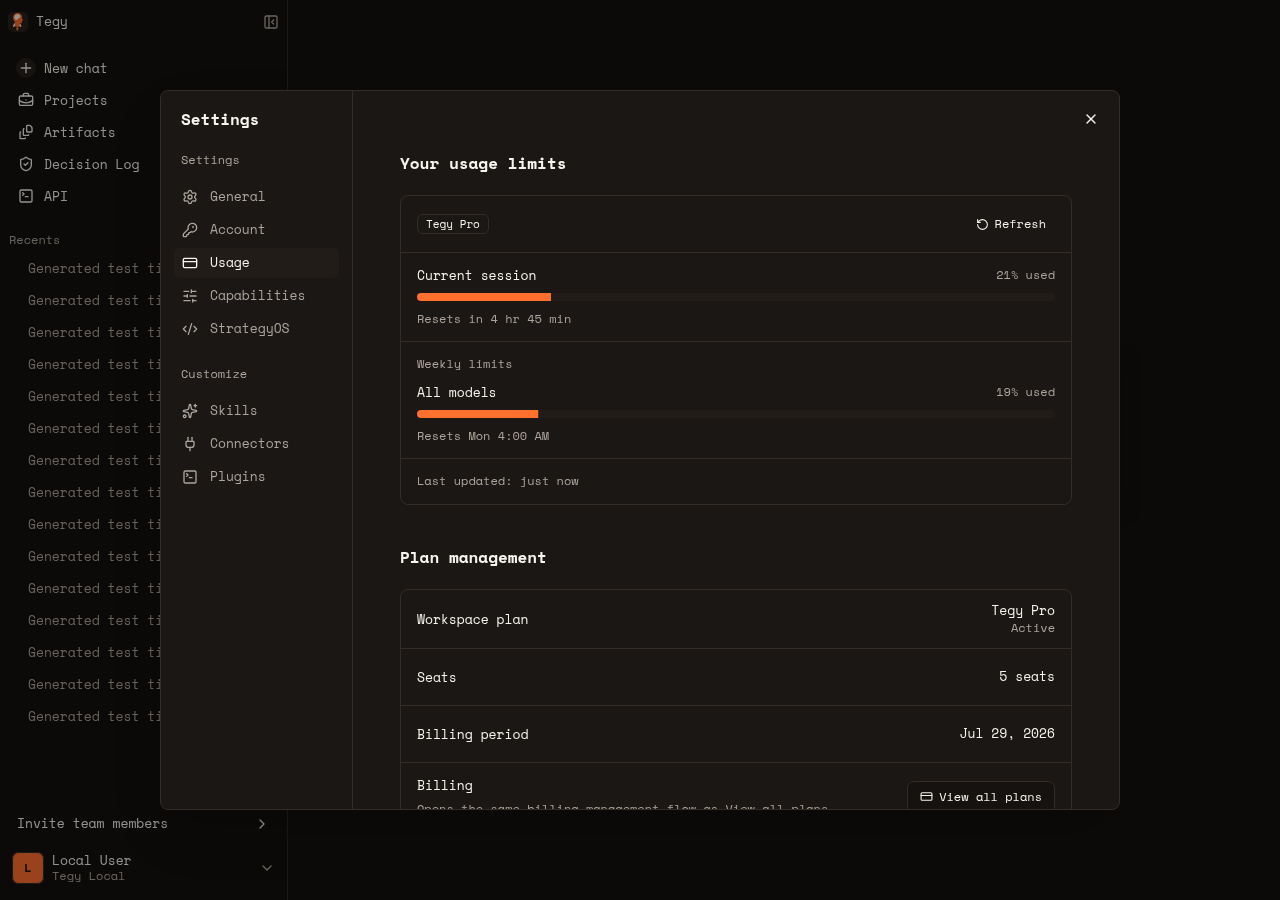Click the API terminal icon

(26, 196)
